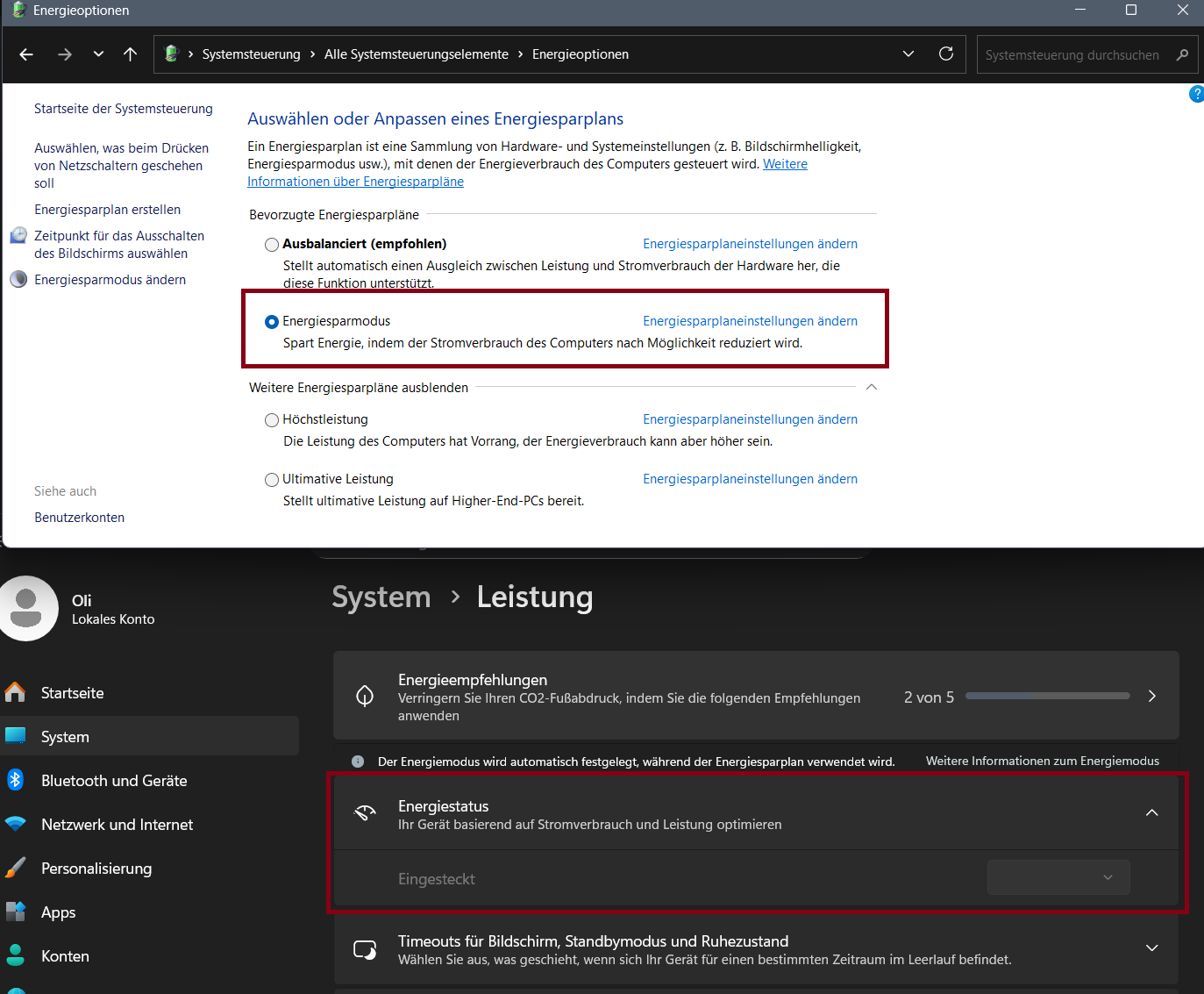Click the Energieempfehlungen leaf icon
The width and height of the screenshot is (1204, 994).
(365, 696)
